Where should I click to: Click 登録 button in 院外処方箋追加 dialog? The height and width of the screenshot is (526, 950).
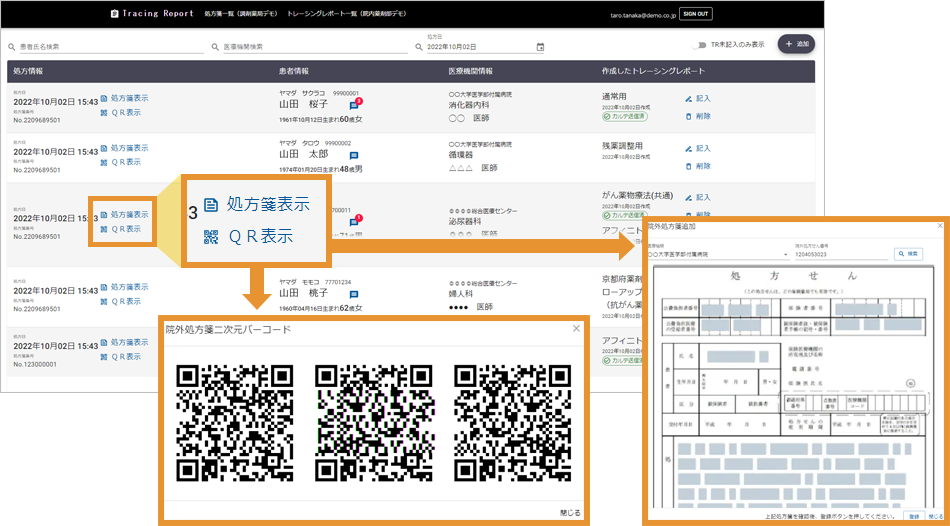914,516
